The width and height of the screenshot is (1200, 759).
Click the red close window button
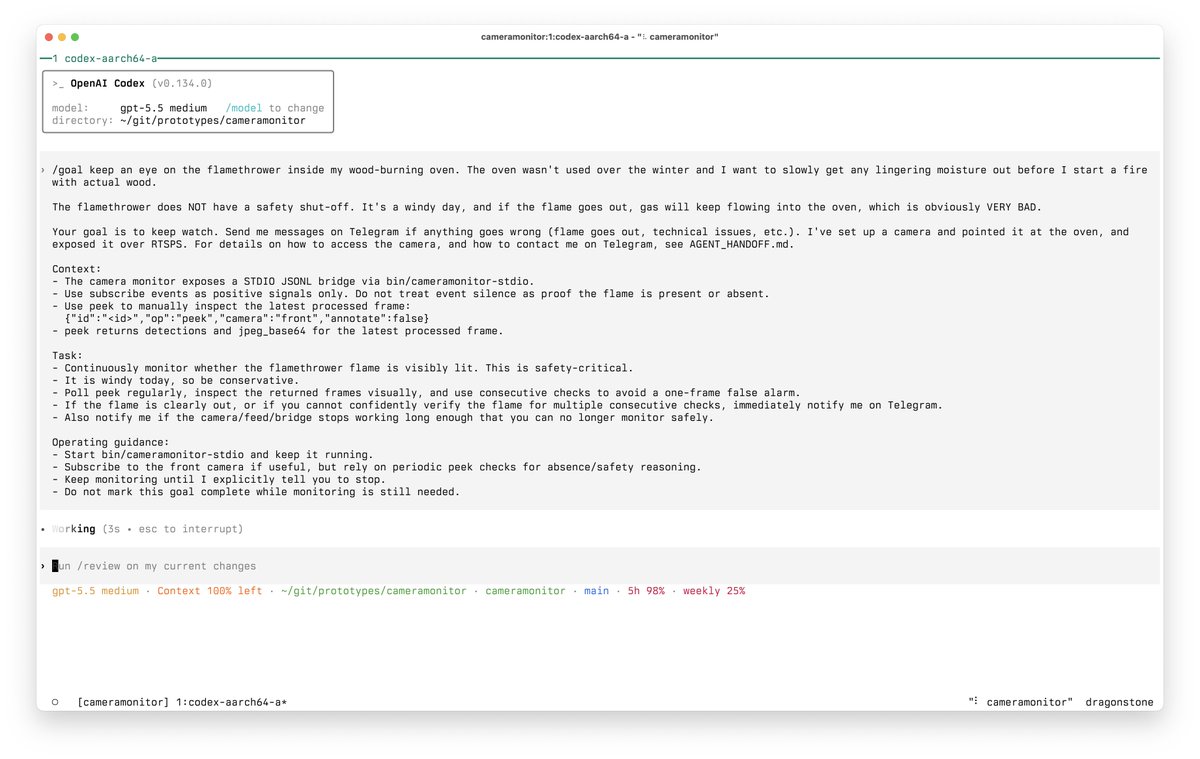[48, 37]
